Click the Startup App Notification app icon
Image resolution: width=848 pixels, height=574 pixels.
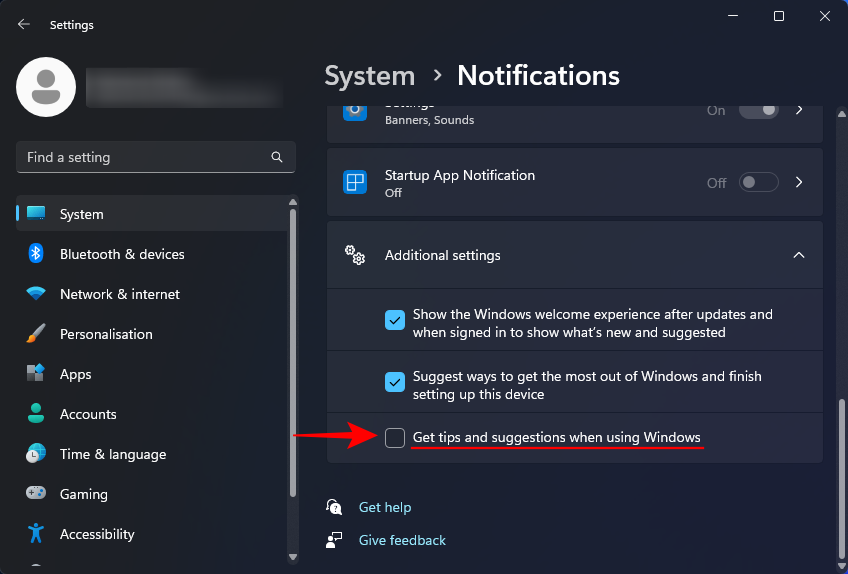click(355, 182)
